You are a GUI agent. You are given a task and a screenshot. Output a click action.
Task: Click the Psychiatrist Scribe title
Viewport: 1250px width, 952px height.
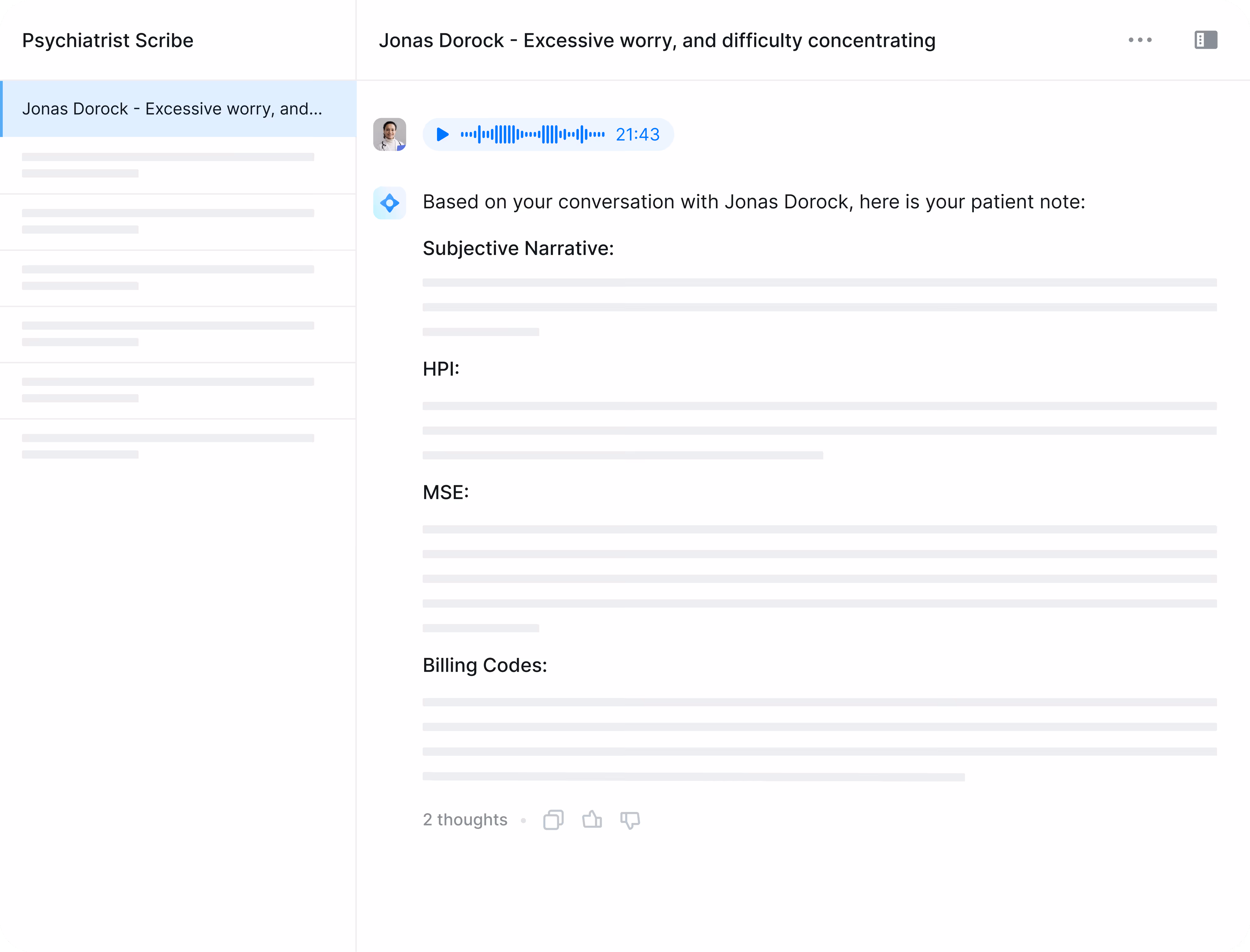pyautogui.click(x=108, y=41)
